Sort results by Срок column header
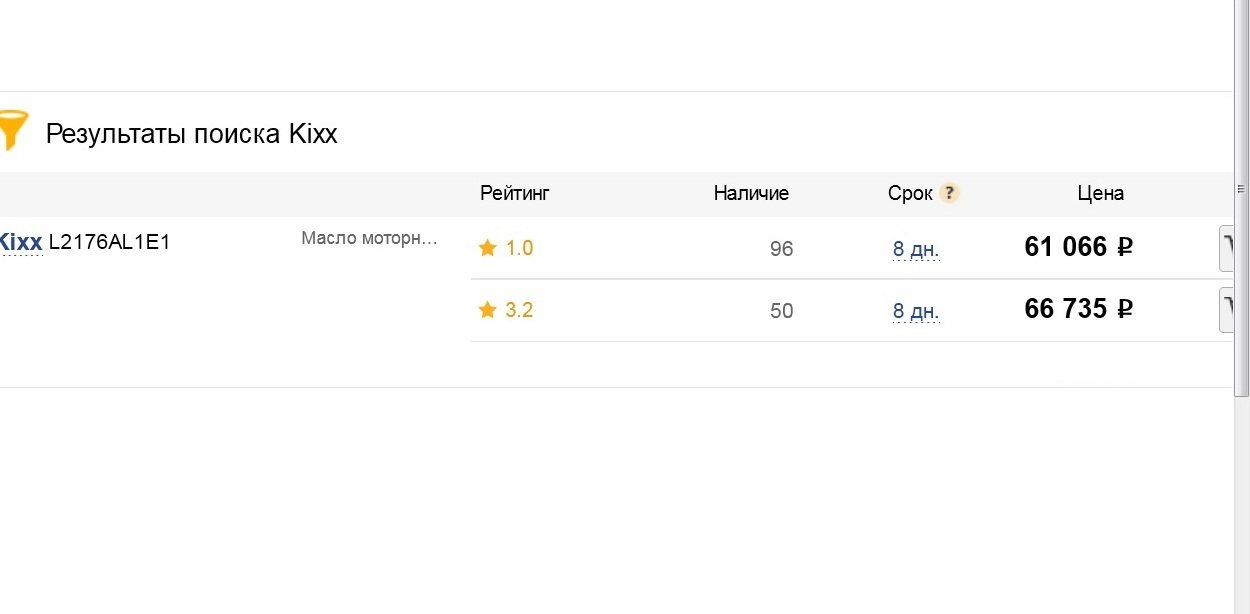Screen dimensions: 1250x614 [910, 193]
